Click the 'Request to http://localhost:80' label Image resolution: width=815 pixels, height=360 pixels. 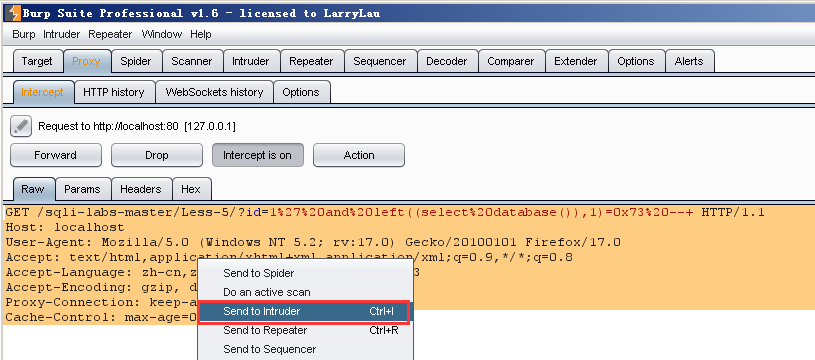point(137,126)
